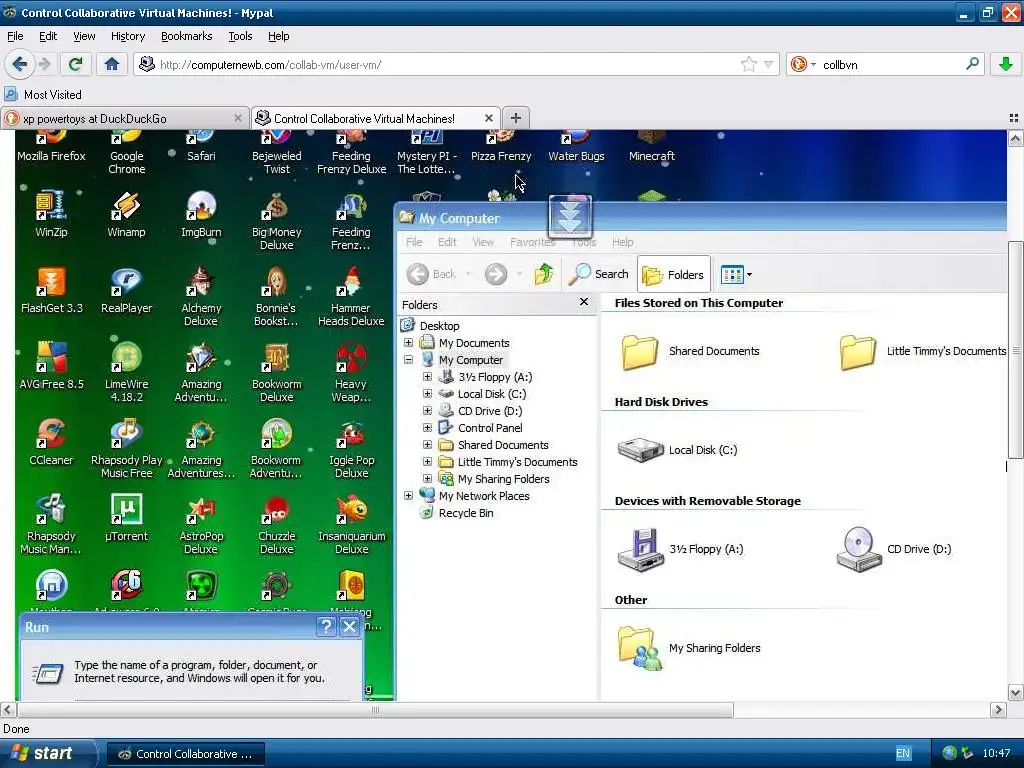Expand My Network Places tree node
The image size is (1024, 768).
coord(408,495)
